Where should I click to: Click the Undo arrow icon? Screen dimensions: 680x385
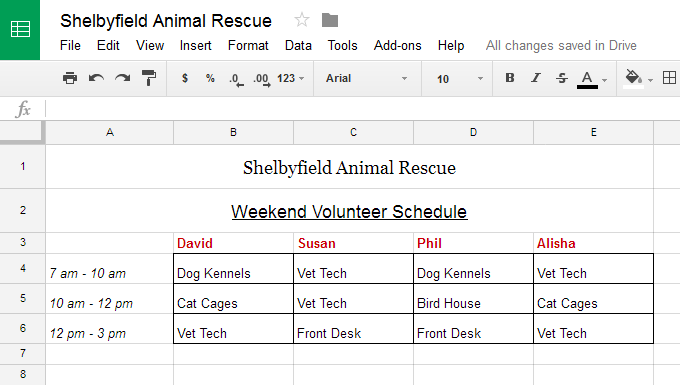click(x=96, y=78)
